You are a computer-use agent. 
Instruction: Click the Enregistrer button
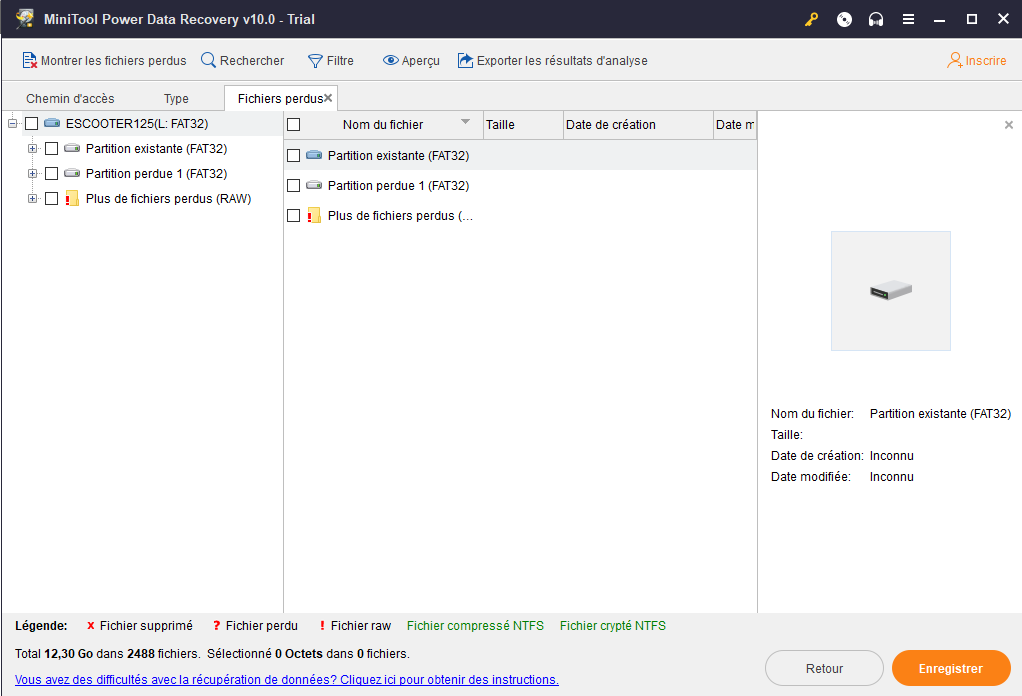click(951, 669)
